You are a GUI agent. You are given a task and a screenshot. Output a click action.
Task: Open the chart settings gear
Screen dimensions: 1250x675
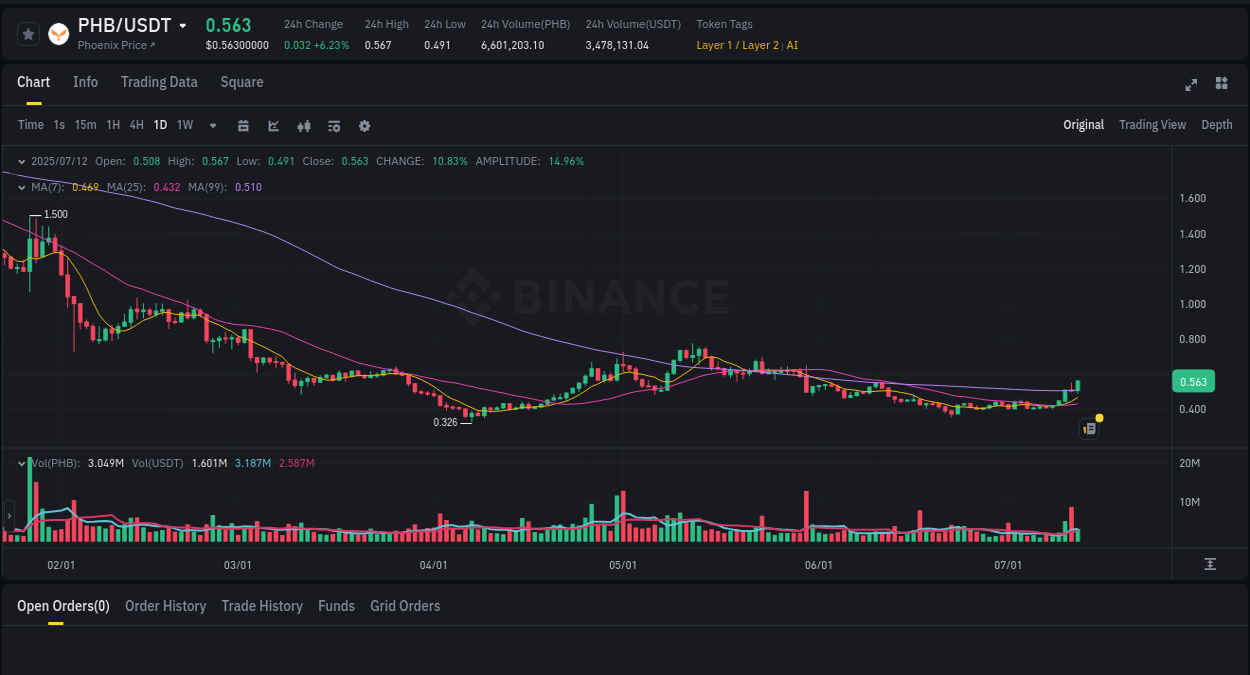click(x=363, y=125)
